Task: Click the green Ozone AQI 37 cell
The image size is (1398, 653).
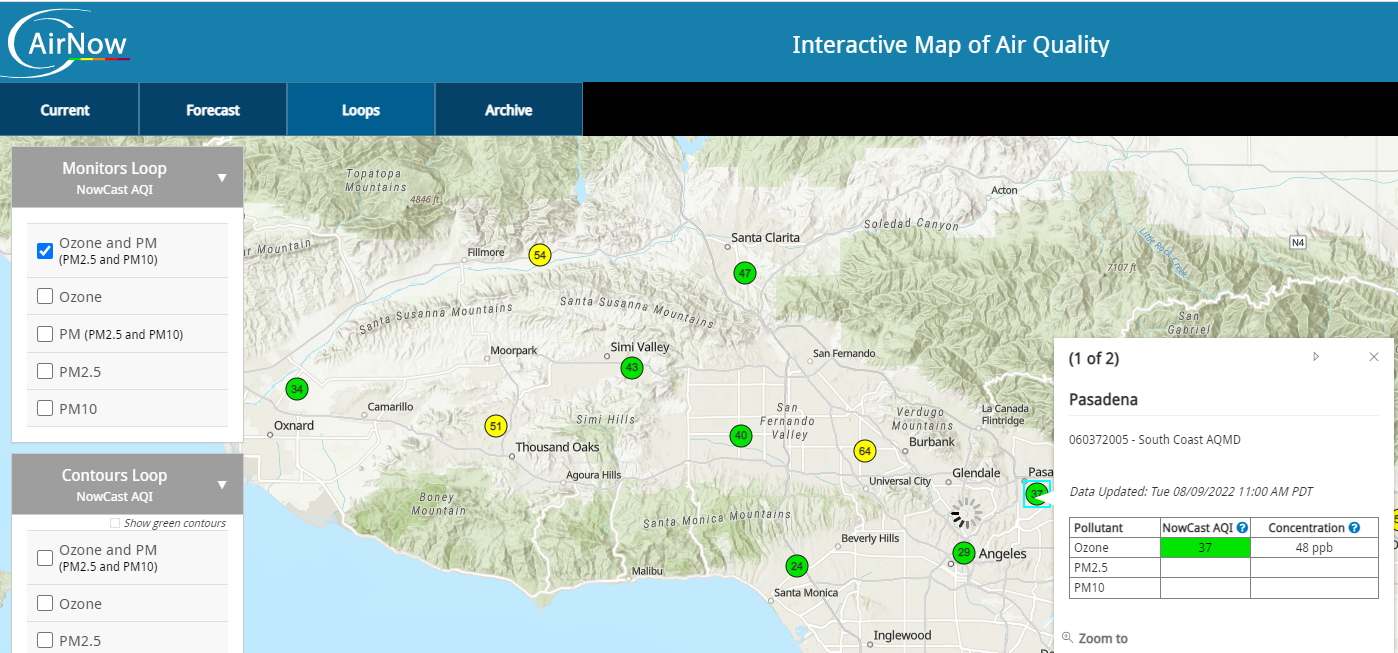Action: [x=1205, y=547]
